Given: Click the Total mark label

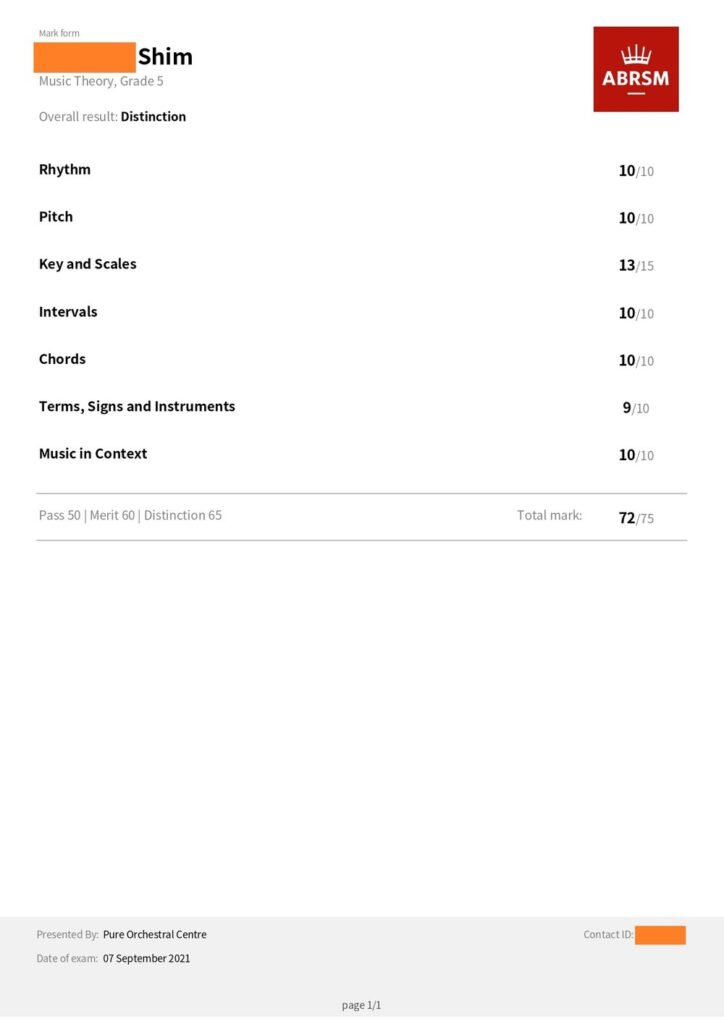Looking at the screenshot, I should click(549, 516).
